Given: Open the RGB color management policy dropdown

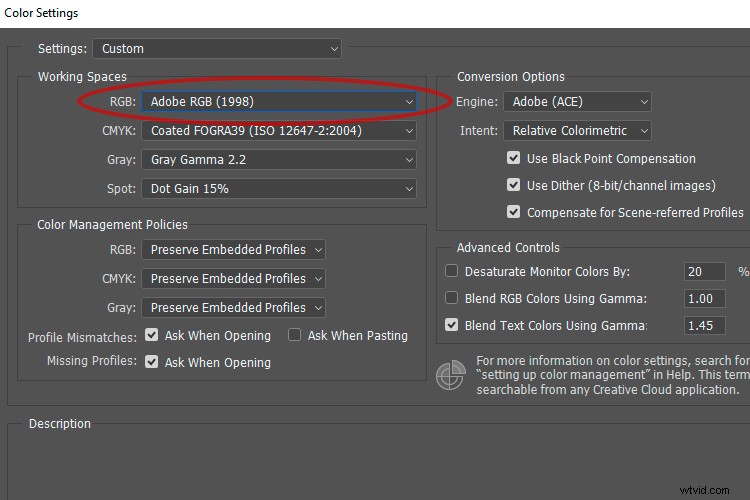Looking at the screenshot, I should (233, 250).
